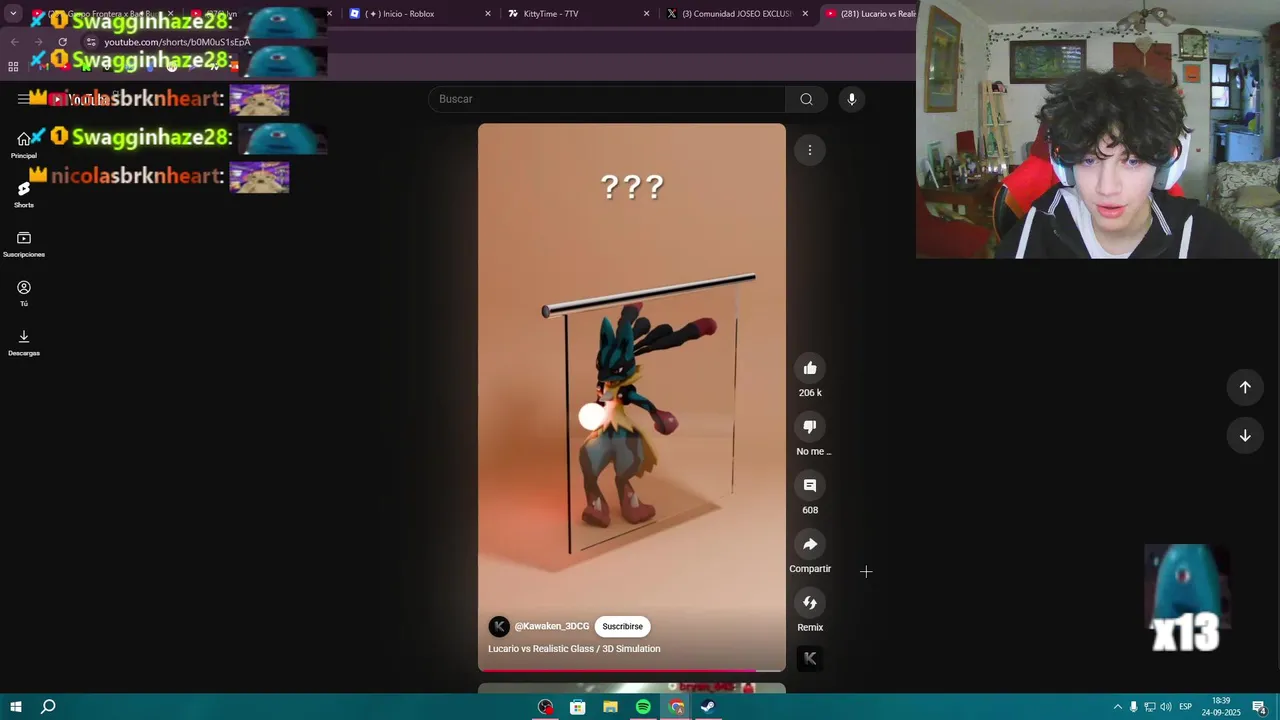Open Chrome apps grid in bookmarks bar

point(13,66)
